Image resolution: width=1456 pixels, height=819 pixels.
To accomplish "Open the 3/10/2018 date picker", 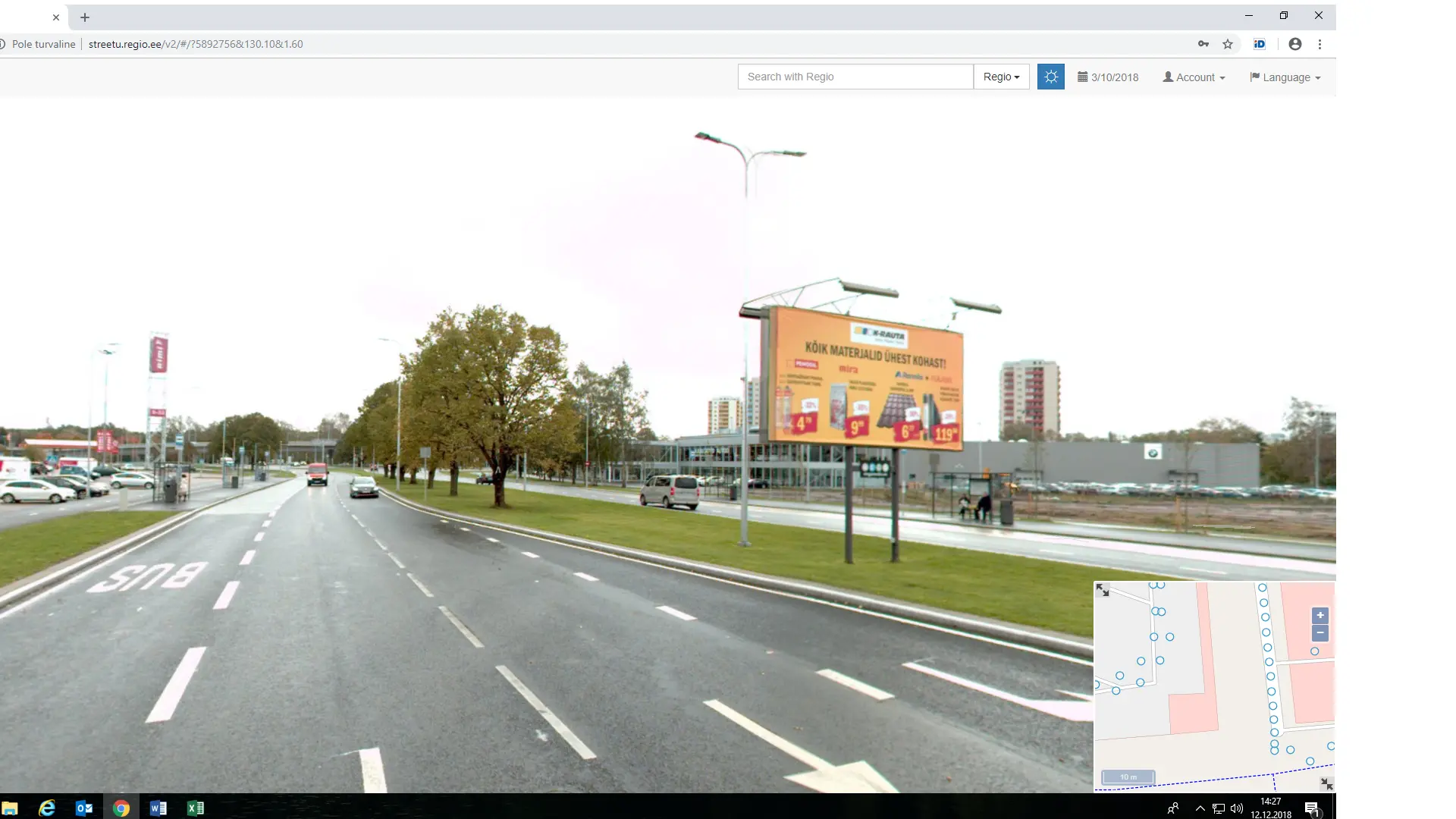I will click(1108, 77).
